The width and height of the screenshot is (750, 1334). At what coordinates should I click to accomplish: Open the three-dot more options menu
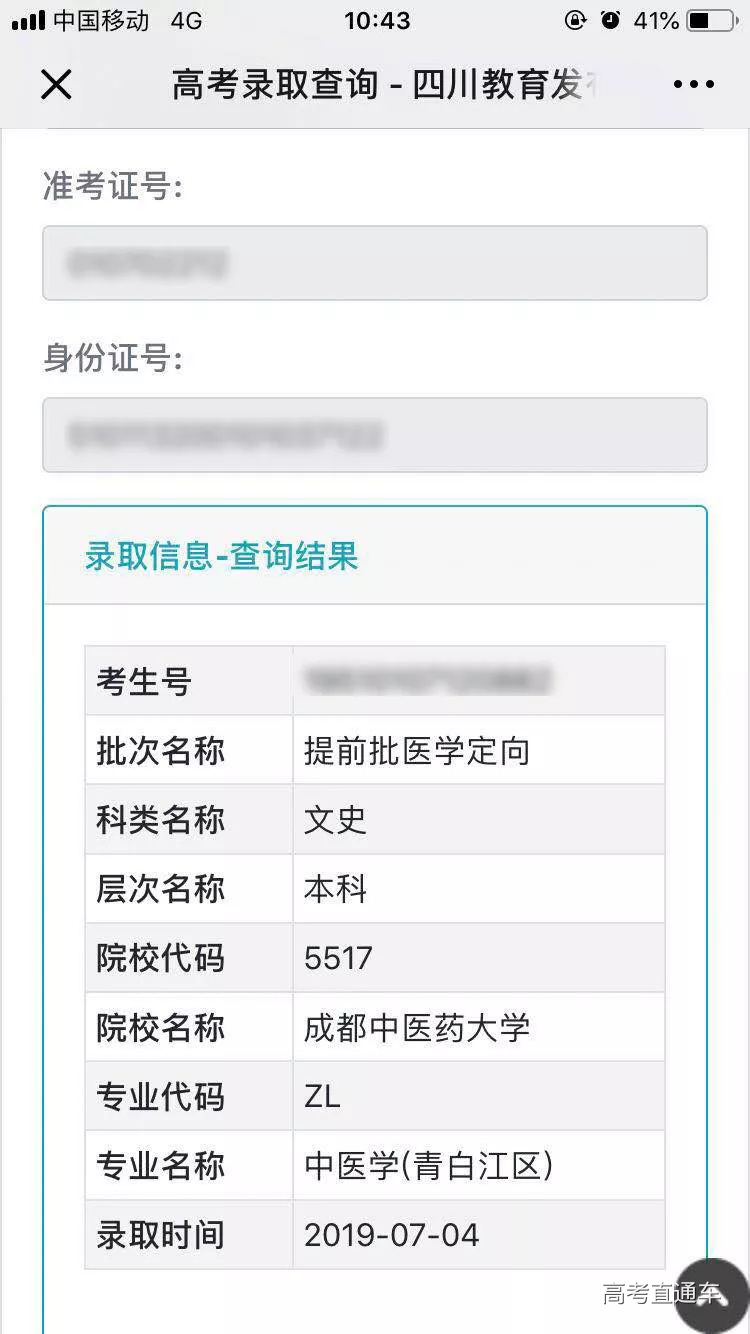[693, 85]
